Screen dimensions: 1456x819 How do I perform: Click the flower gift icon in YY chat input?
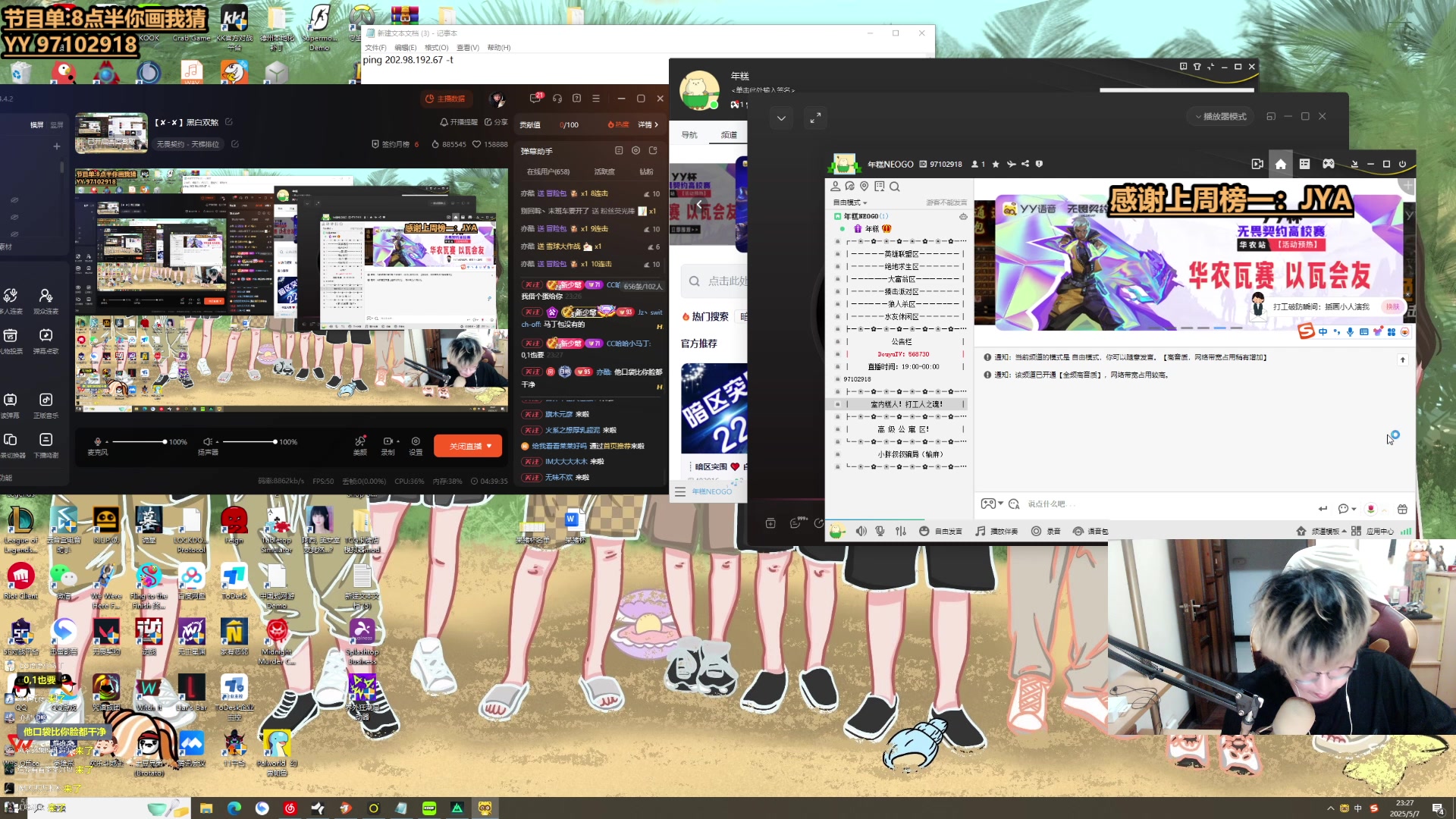1370,509
